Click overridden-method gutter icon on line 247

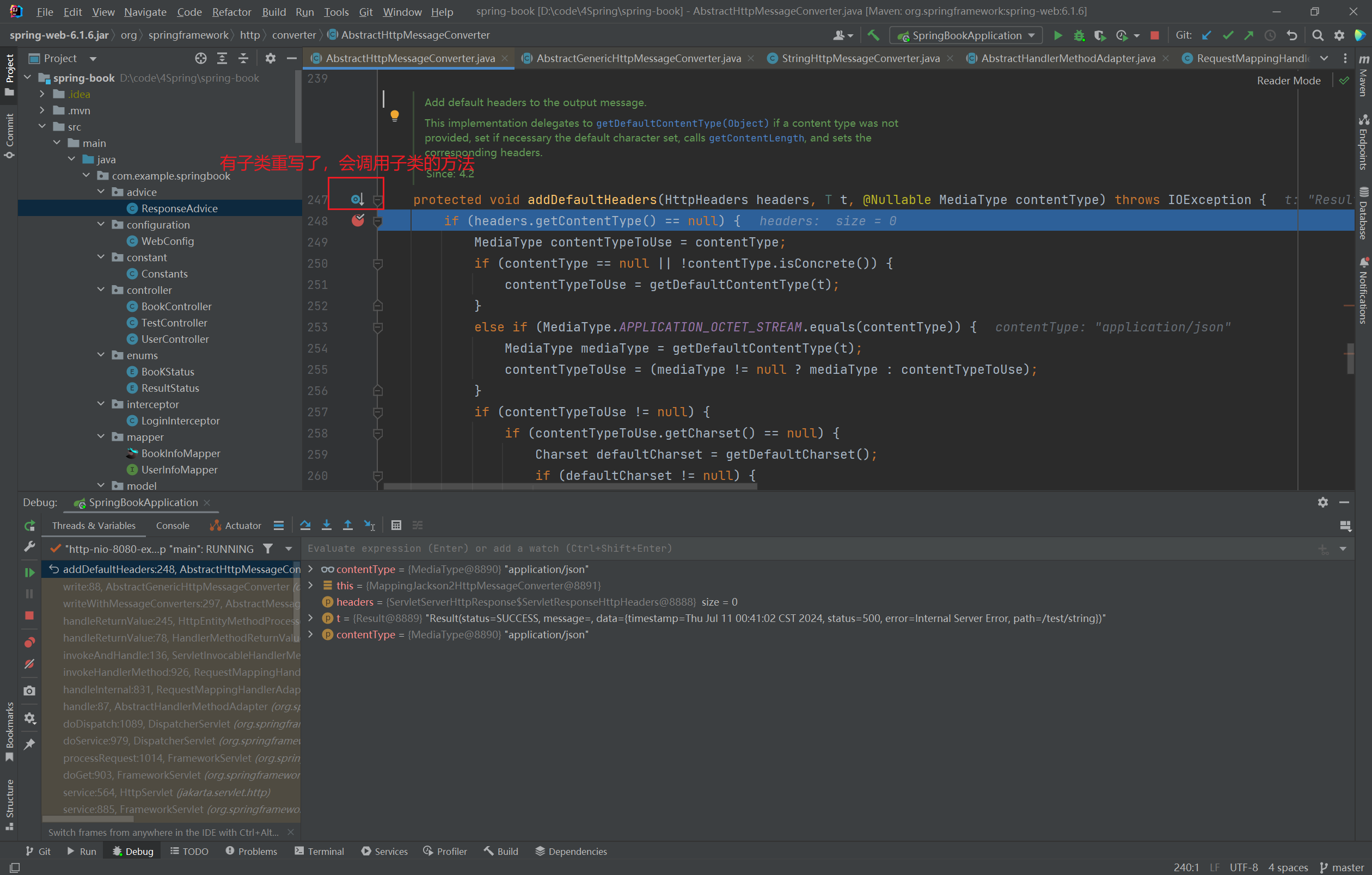point(357,199)
